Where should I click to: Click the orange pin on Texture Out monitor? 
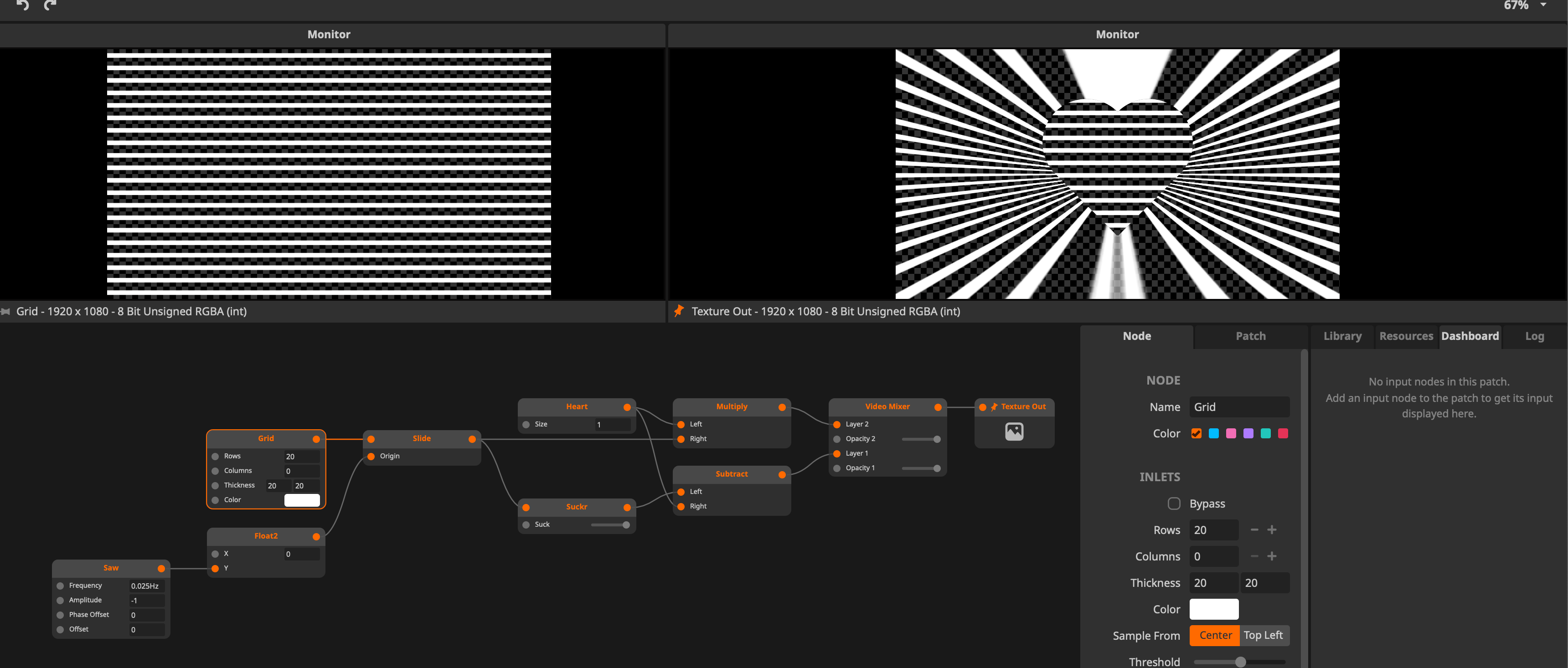coord(679,312)
